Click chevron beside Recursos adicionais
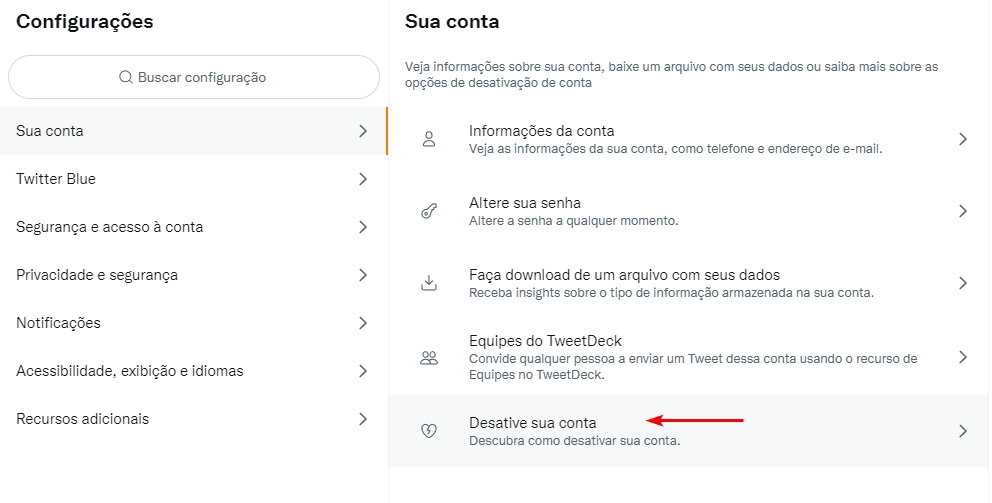 coord(363,419)
